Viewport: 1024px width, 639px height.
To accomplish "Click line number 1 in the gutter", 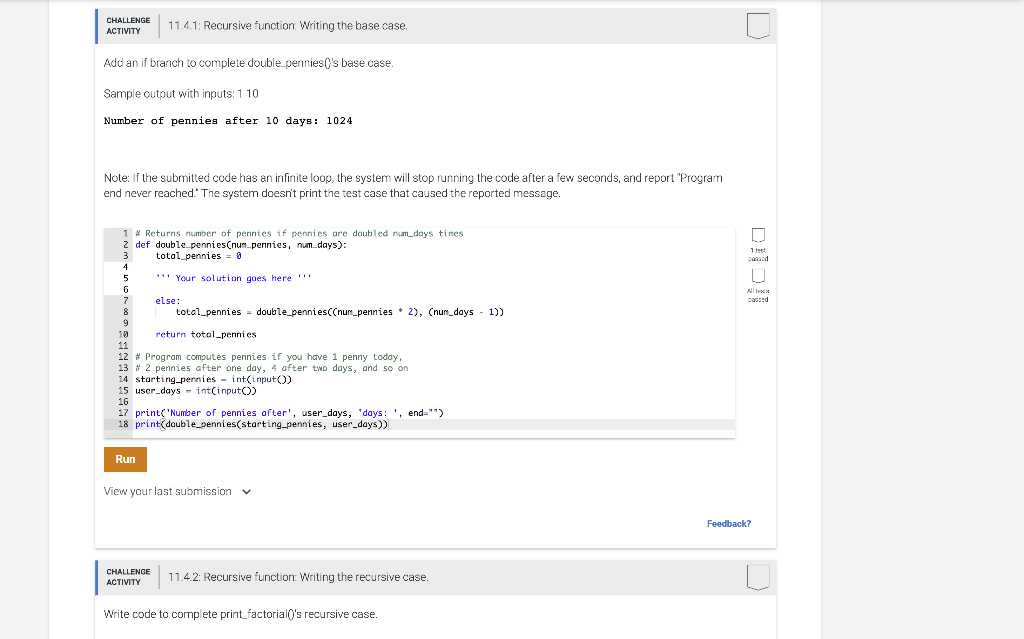I will (x=124, y=233).
